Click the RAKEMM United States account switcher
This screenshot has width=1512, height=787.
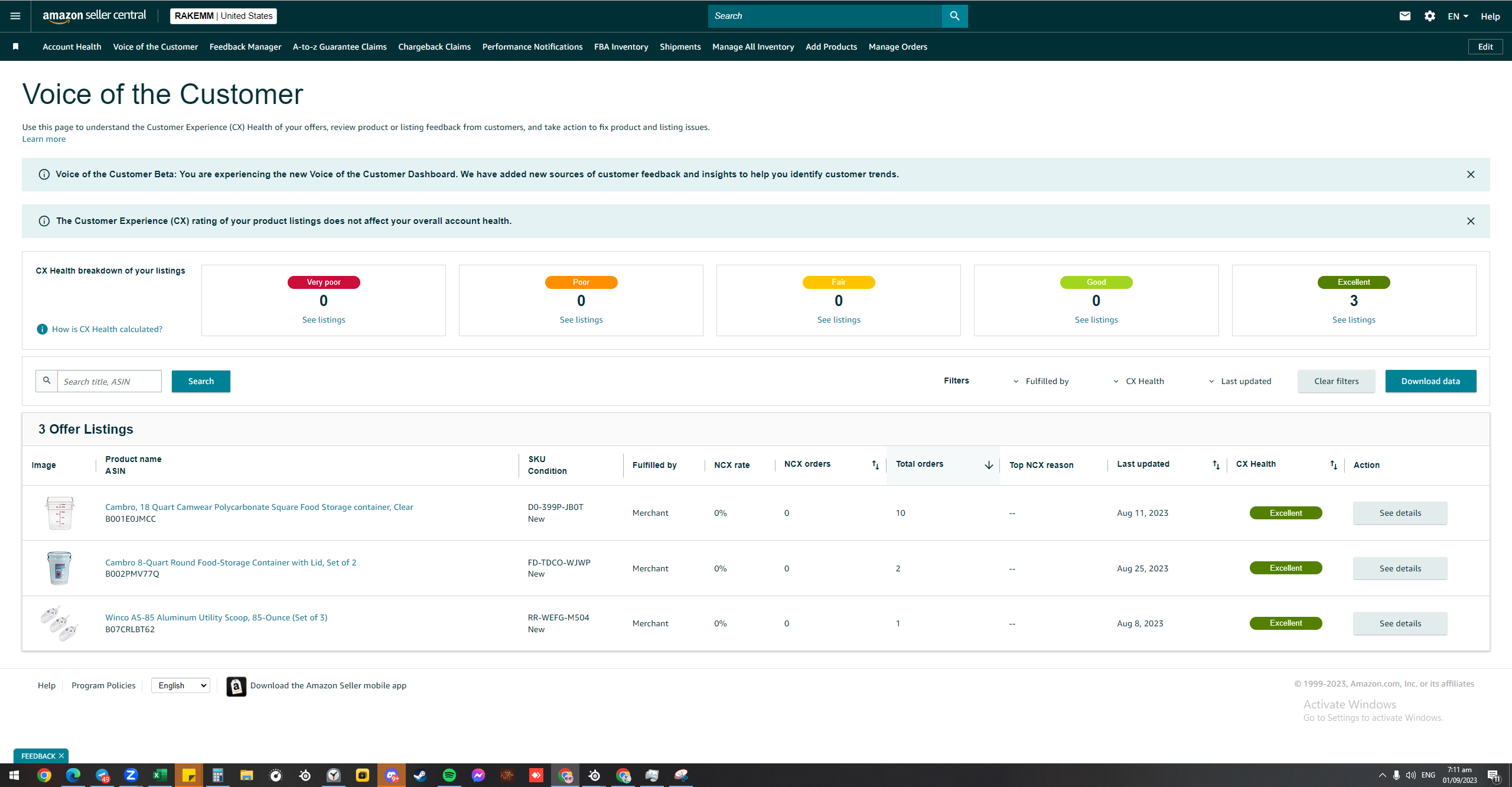223,16
